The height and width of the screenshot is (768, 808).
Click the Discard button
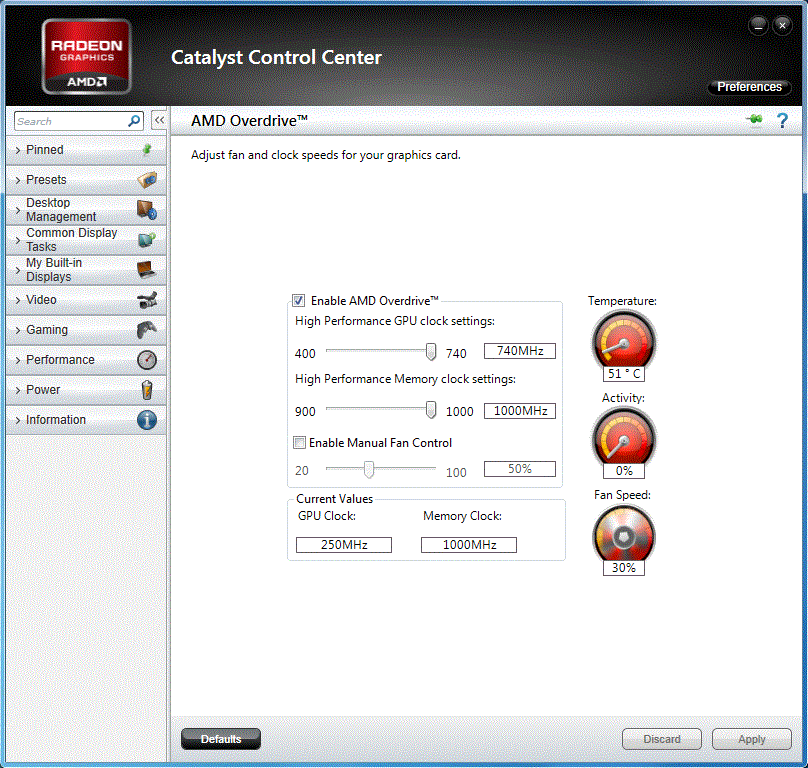662,739
